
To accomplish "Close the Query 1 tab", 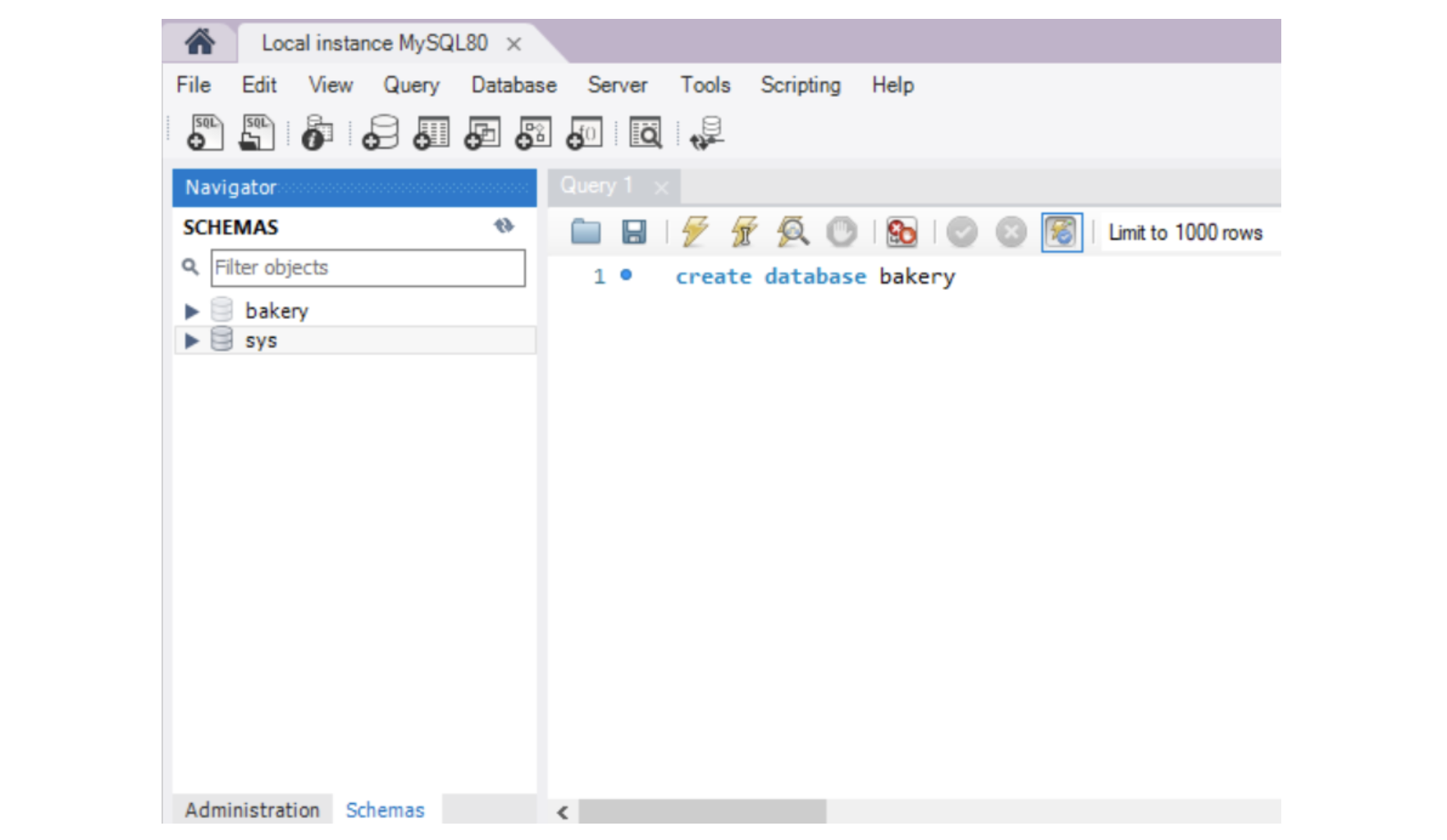I will tap(661, 188).
